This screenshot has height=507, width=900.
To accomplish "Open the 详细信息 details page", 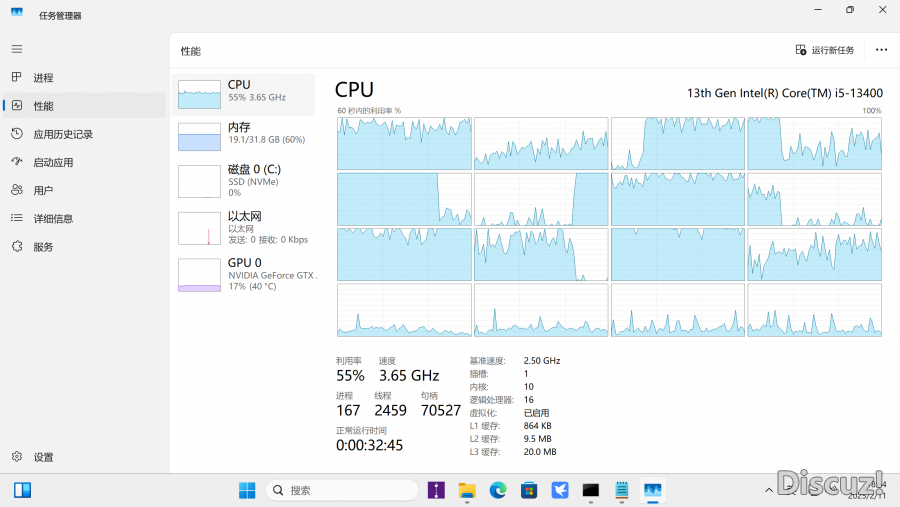I will click(x=52, y=218).
